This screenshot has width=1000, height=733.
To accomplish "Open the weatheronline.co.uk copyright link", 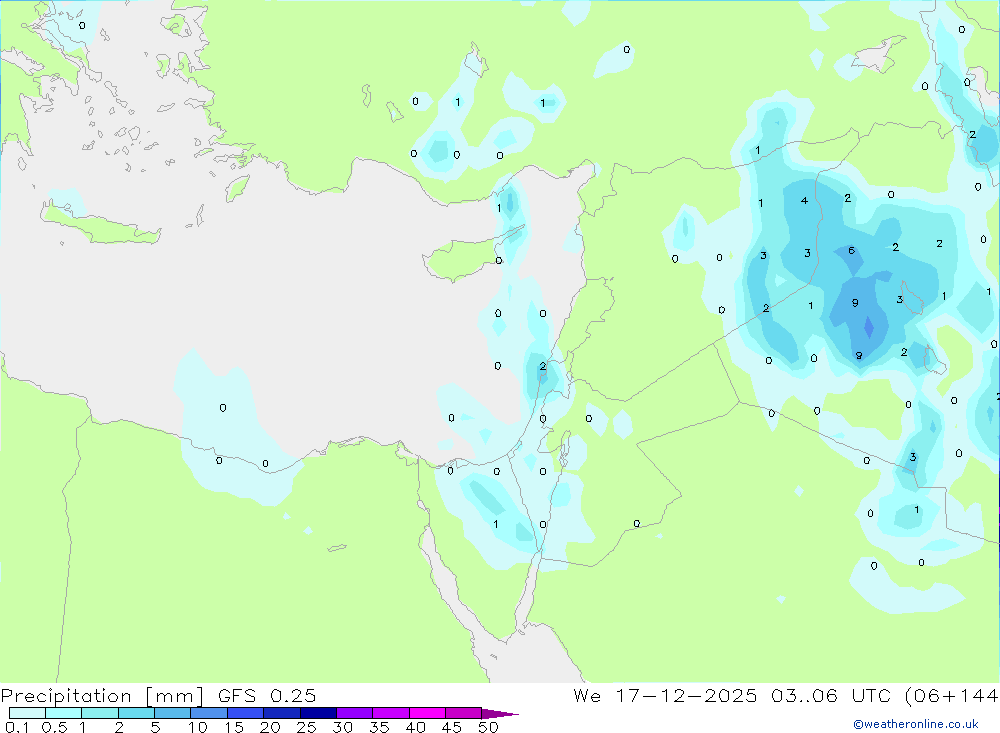I will (915, 724).
